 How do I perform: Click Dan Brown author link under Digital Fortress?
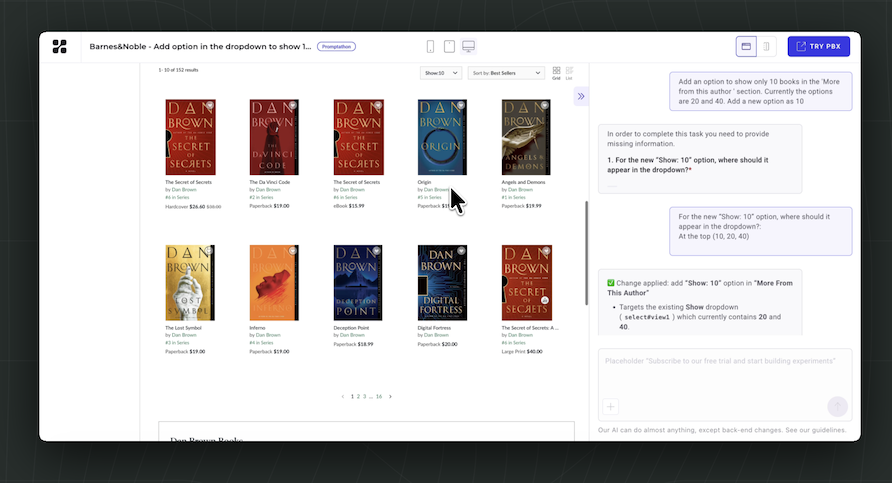tap(436, 335)
